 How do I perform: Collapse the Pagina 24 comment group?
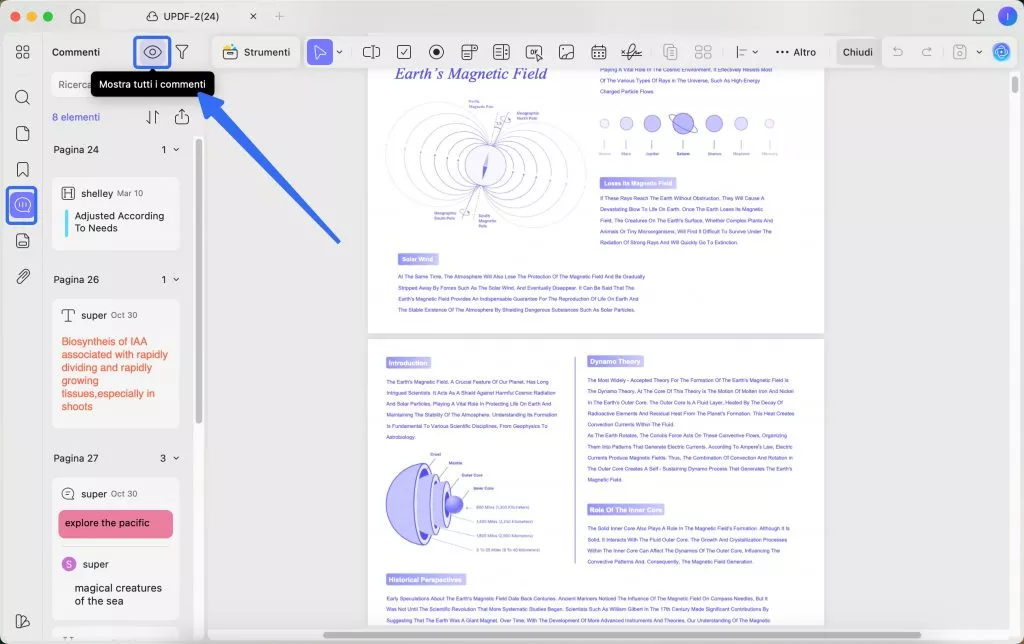point(176,149)
